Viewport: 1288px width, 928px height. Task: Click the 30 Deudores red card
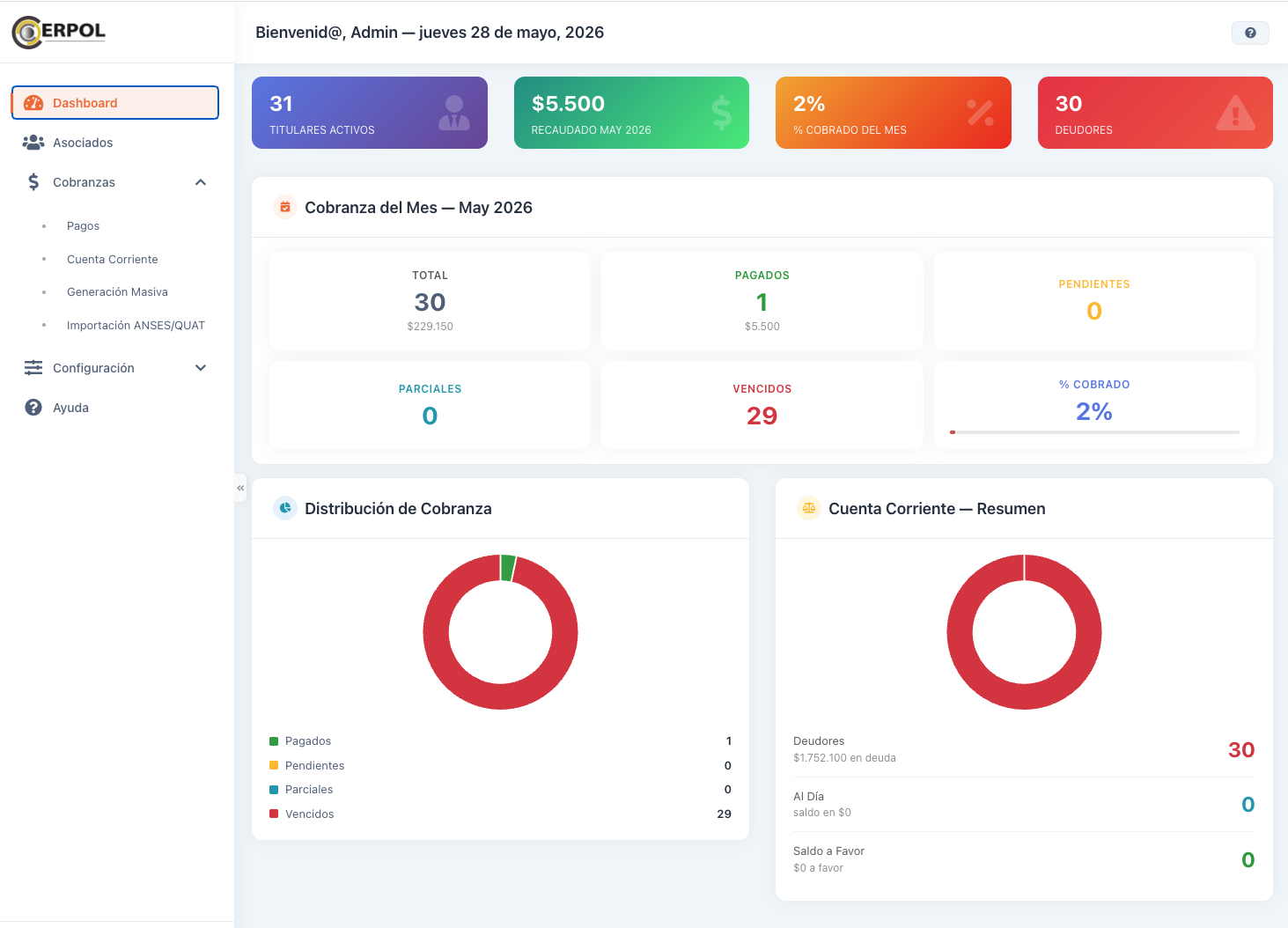tap(1155, 113)
